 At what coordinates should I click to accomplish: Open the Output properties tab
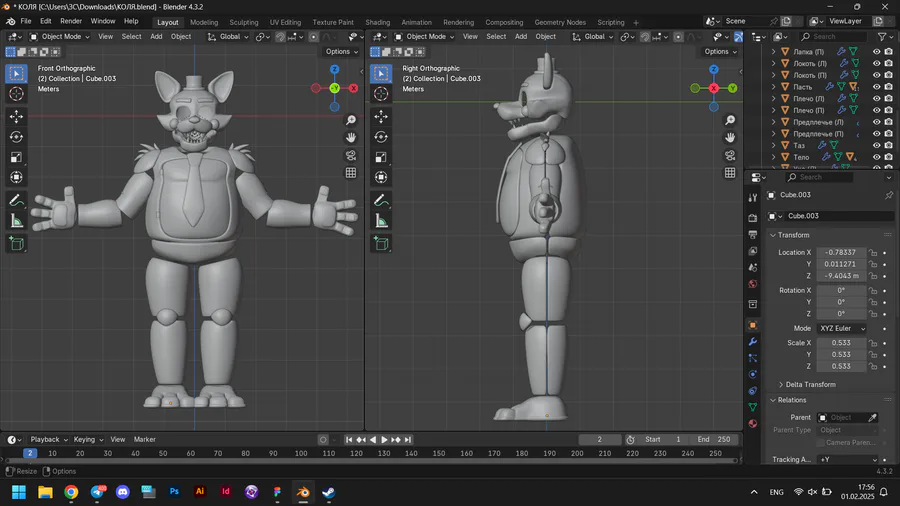752,235
